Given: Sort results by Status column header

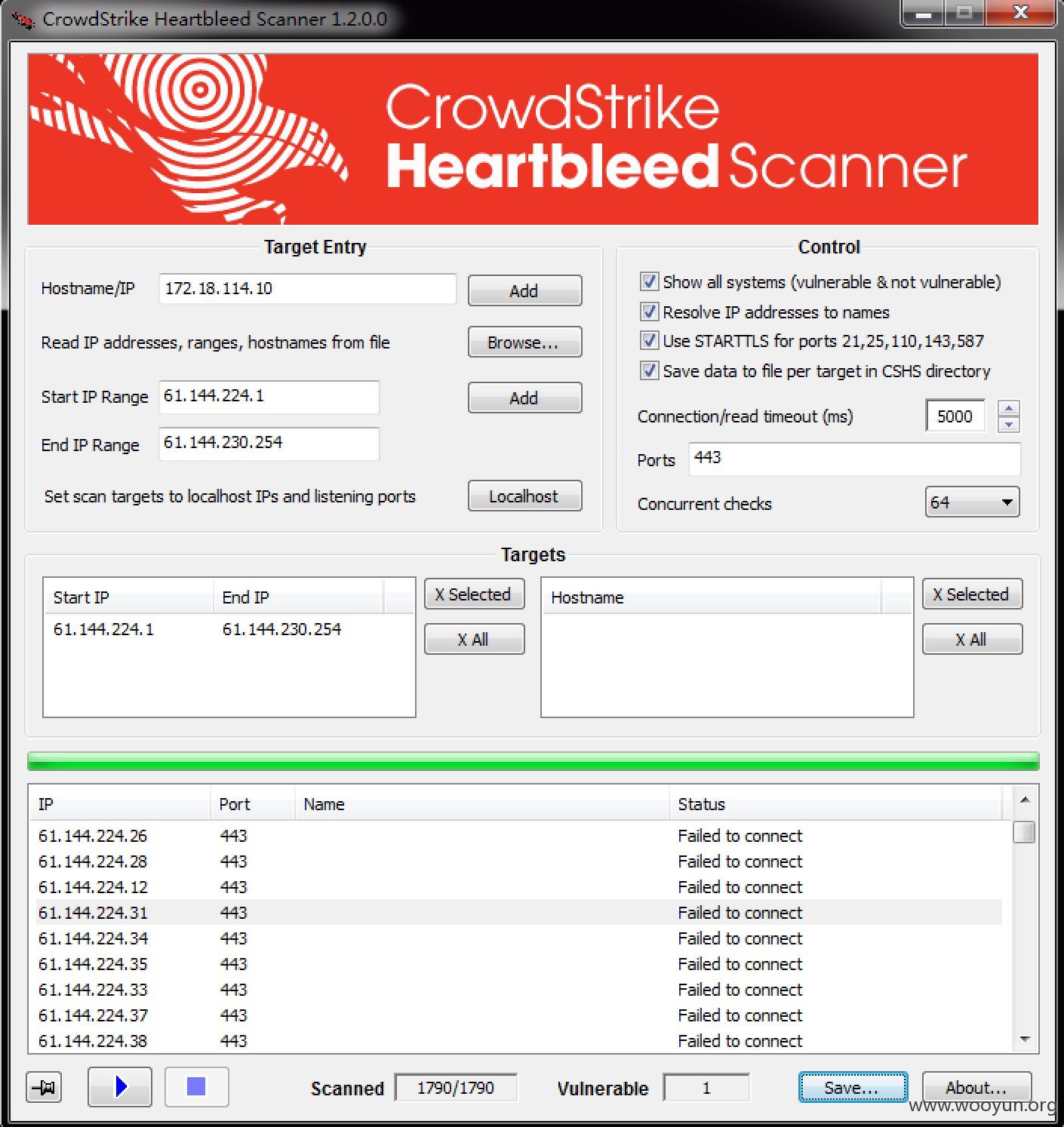Looking at the screenshot, I should 835,804.
